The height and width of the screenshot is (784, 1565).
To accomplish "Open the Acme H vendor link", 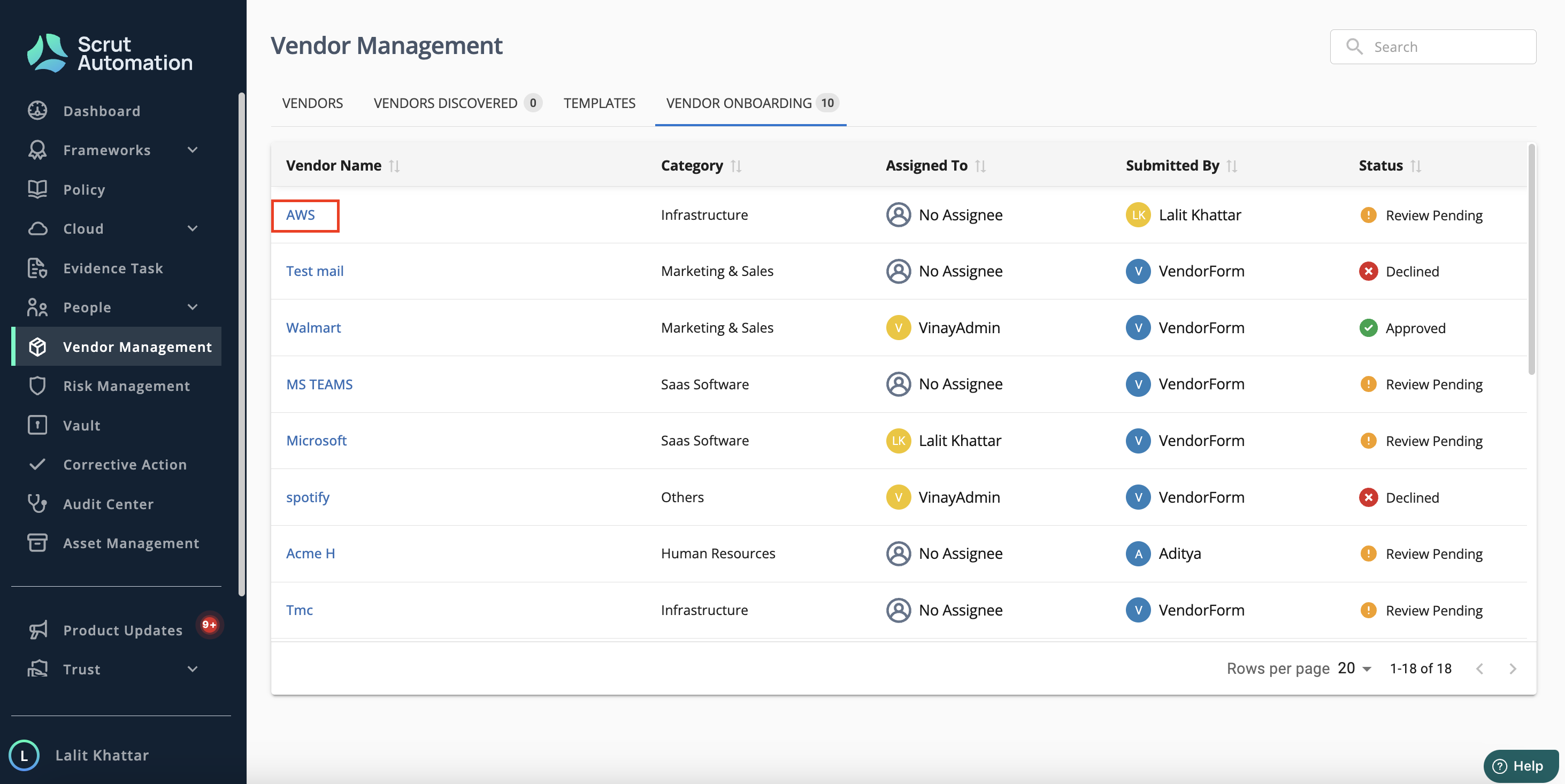I will tap(310, 553).
